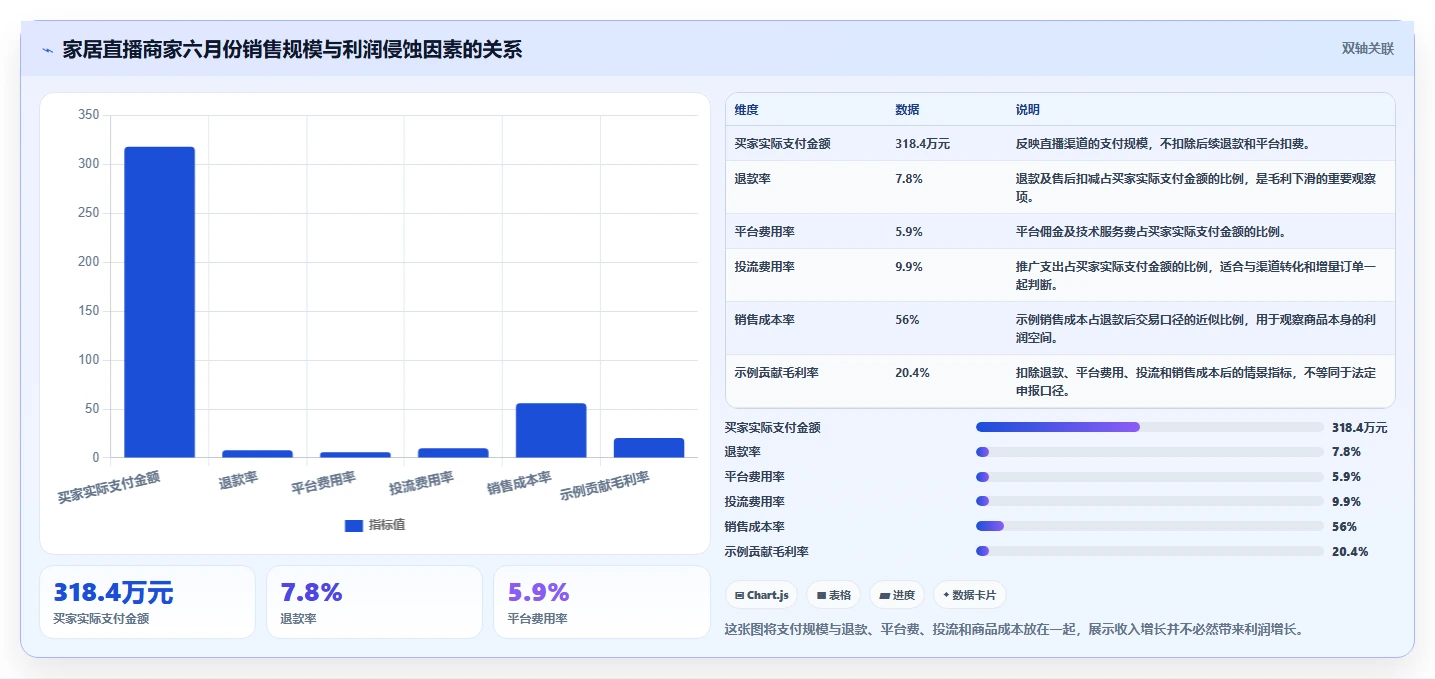Click the blue 指标值 legend color box
This screenshot has width=1435, height=679.
pos(354,525)
